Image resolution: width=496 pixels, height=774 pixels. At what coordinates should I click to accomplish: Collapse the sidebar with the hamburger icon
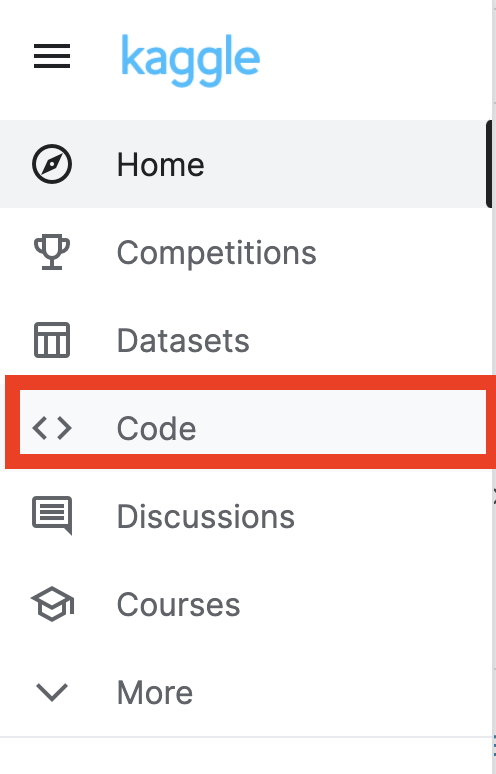52,56
